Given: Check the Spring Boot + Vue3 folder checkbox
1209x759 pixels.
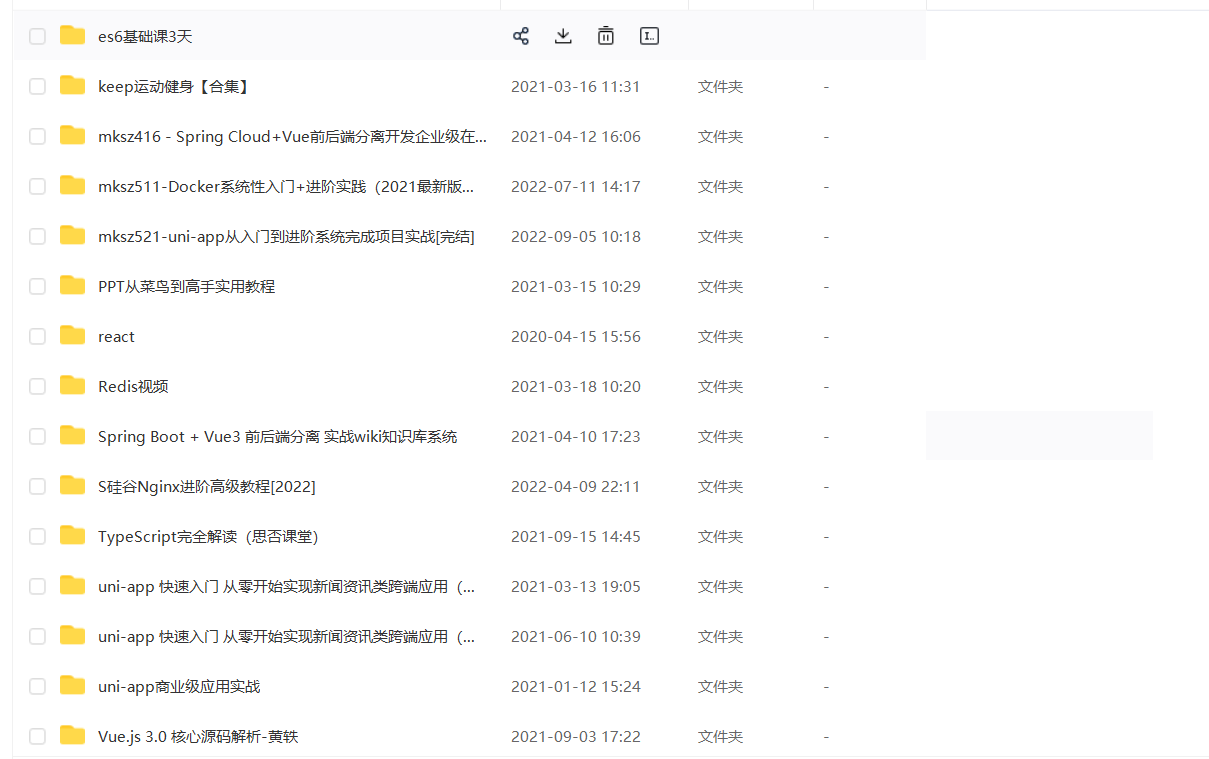Looking at the screenshot, I should click(x=37, y=437).
